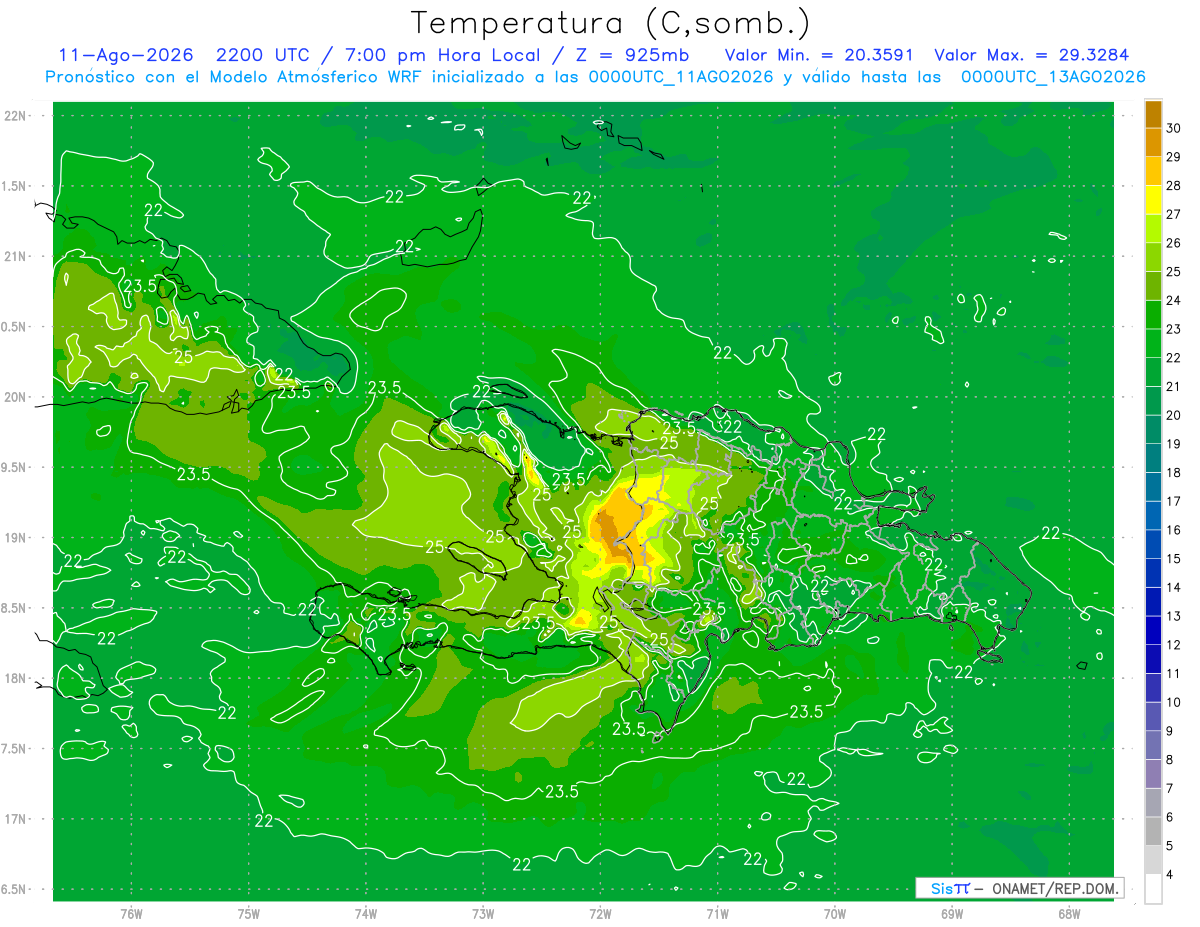The image size is (1200, 927).
Task: Click the color scale label "10"
Action: [x=1173, y=702]
